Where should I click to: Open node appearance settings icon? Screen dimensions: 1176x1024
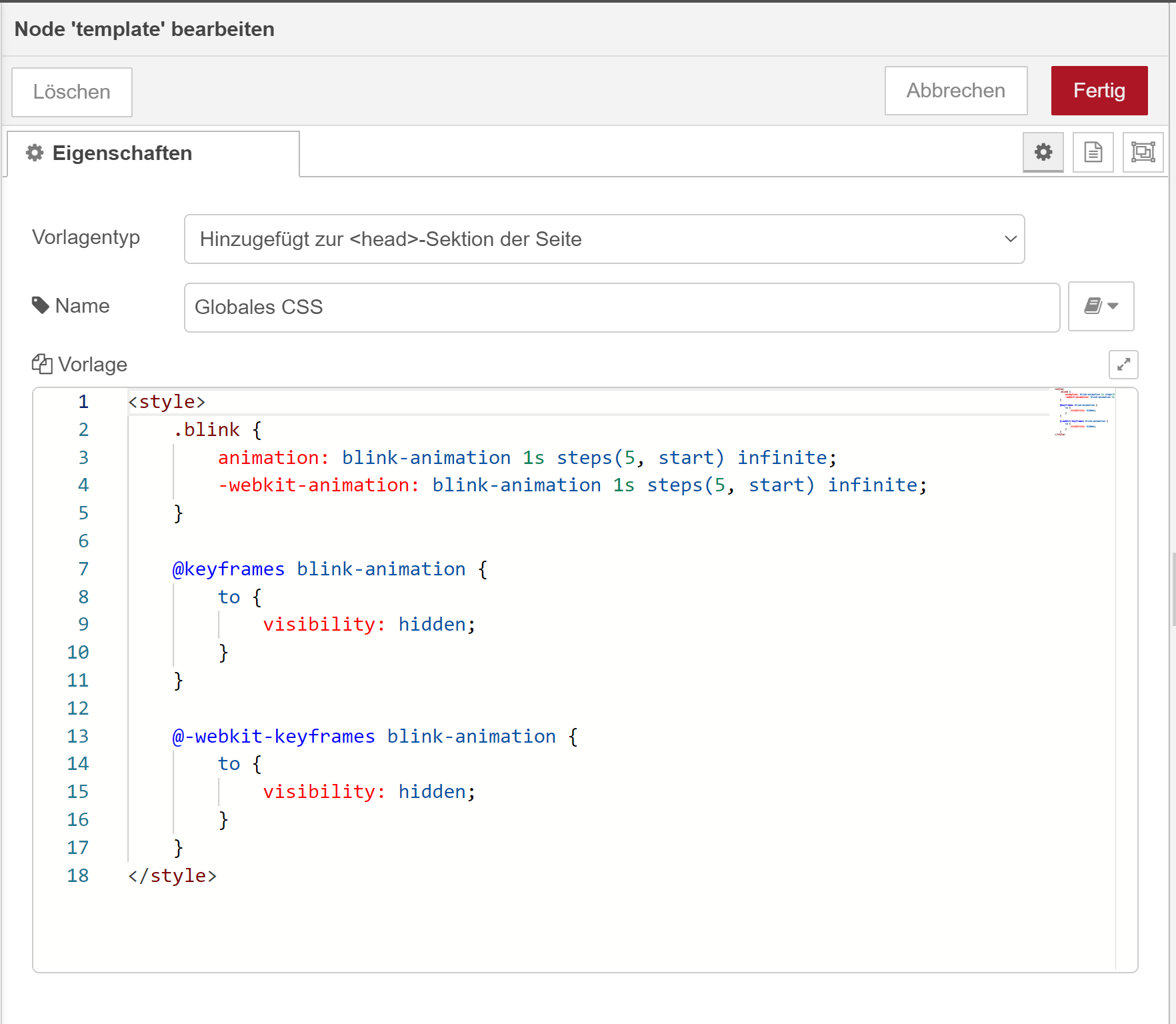tap(1143, 153)
